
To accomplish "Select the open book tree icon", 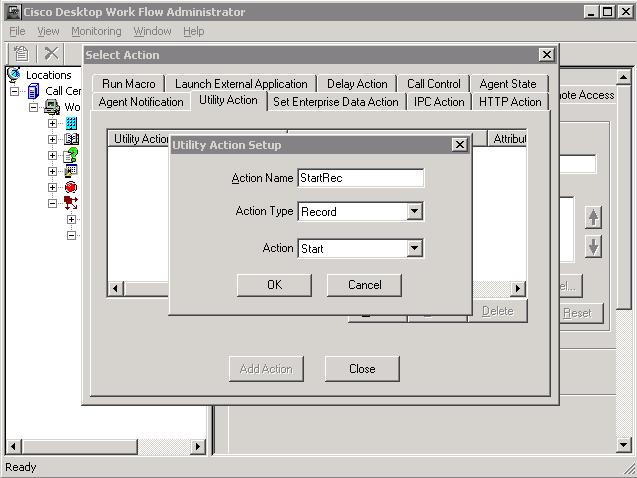I will [x=71, y=139].
